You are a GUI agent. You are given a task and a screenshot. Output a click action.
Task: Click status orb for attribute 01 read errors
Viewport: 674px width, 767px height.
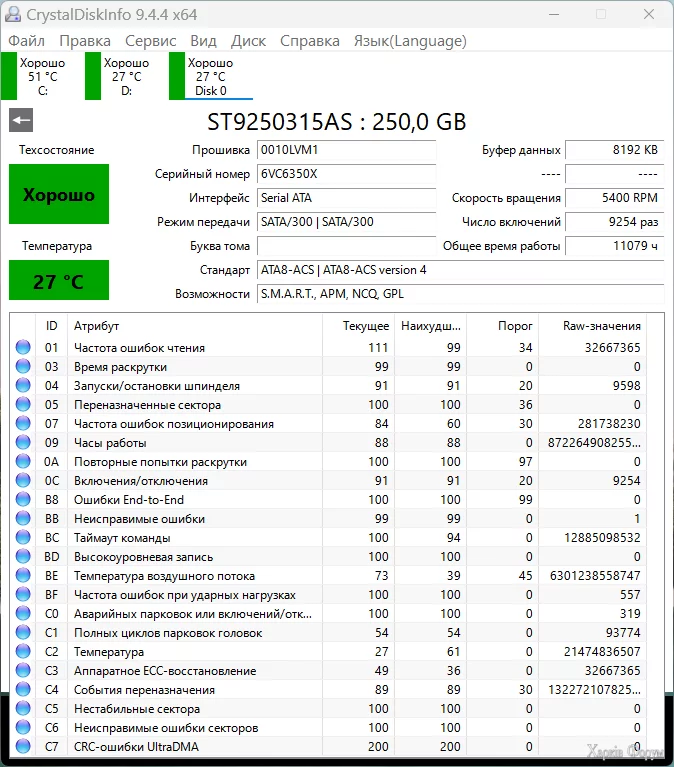click(23, 347)
